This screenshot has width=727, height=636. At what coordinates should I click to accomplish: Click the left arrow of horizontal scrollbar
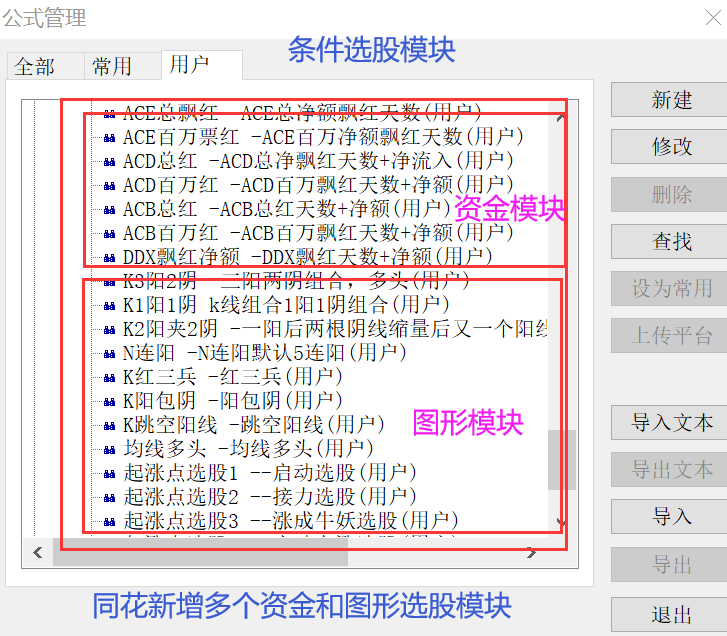click(38, 552)
